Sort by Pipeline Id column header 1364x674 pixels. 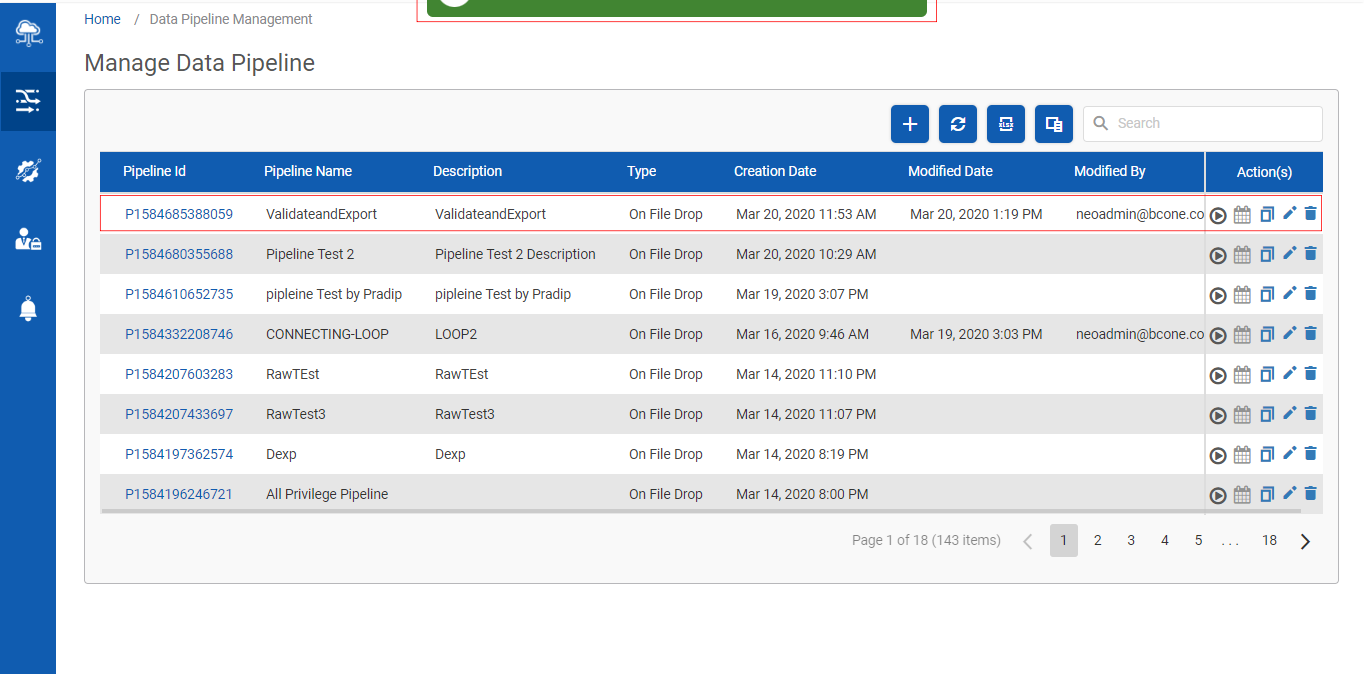click(x=154, y=171)
